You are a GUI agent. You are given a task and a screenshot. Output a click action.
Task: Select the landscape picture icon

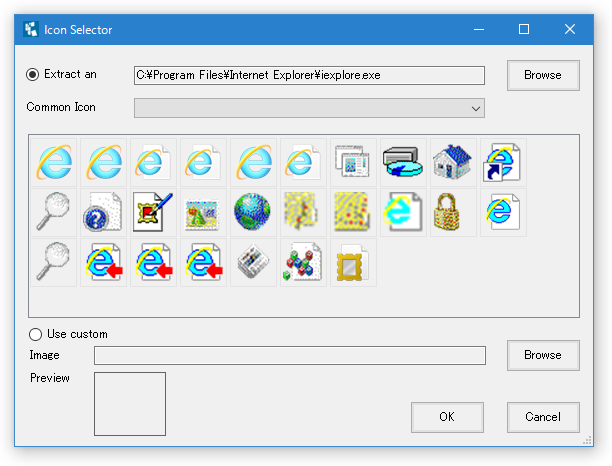203,212
